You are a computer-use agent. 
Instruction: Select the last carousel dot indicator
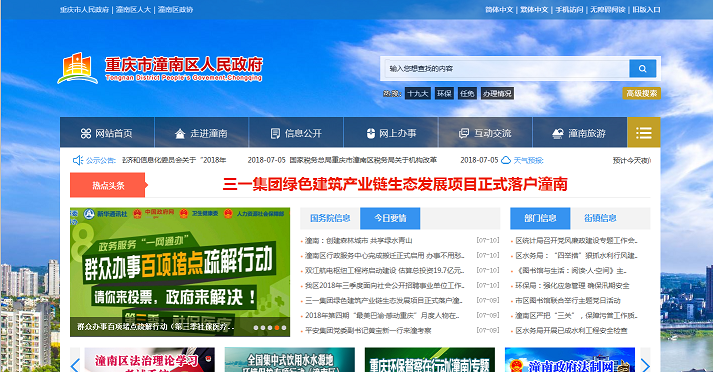coord(284,327)
